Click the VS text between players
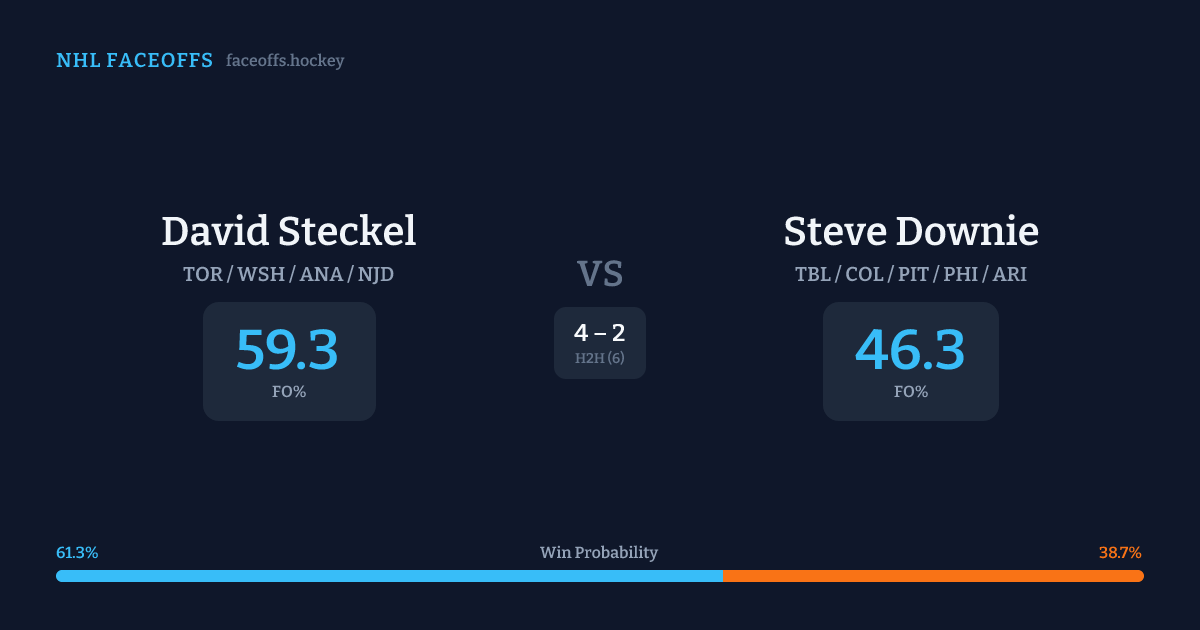This screenshot has width=1200, height=630. click(600, 274)
